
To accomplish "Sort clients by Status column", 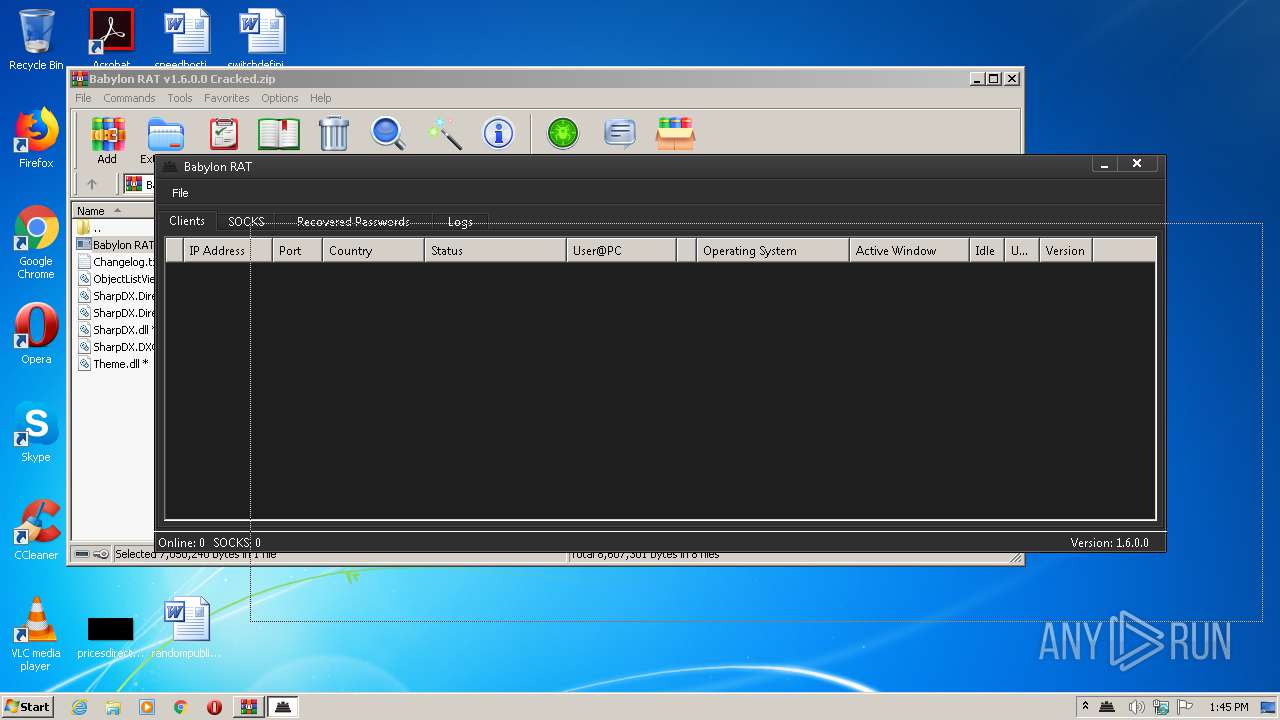I will 495,250.
